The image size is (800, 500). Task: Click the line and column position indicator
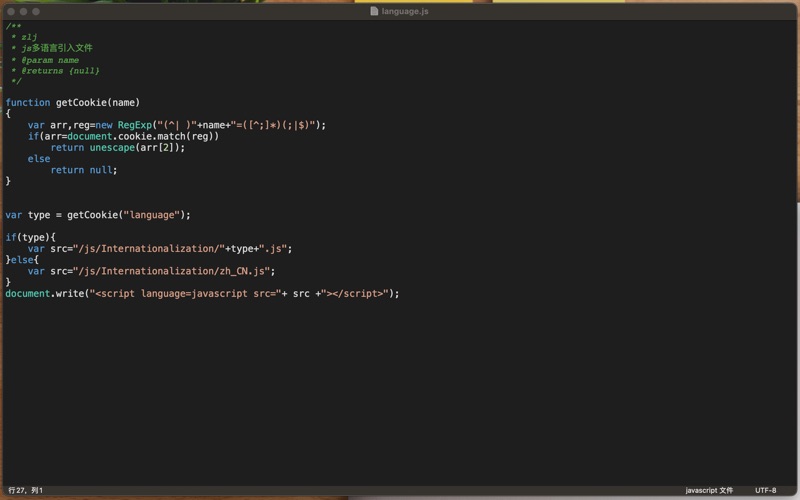(26, 490)
